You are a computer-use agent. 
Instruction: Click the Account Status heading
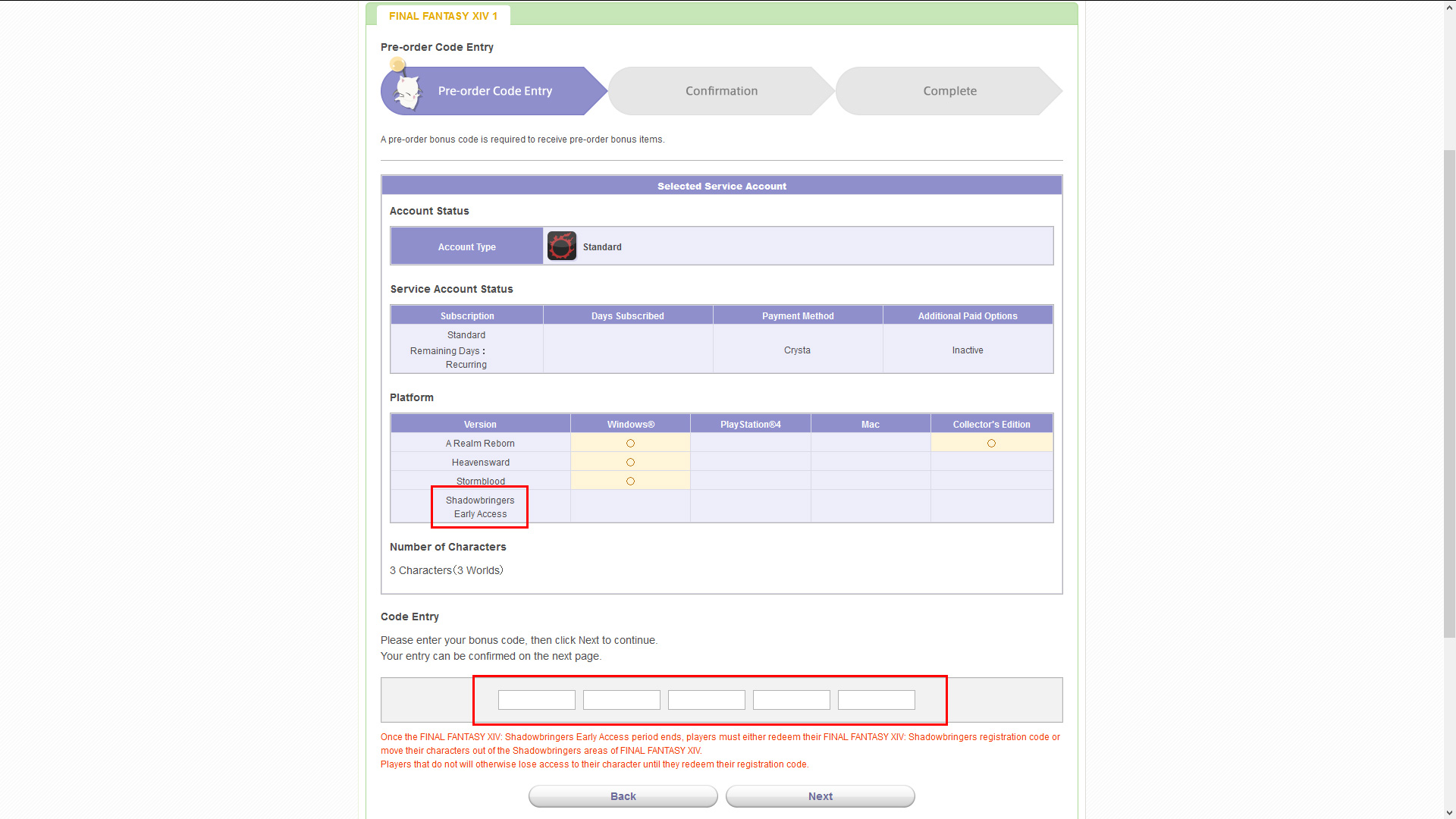[x=429, y=211]
